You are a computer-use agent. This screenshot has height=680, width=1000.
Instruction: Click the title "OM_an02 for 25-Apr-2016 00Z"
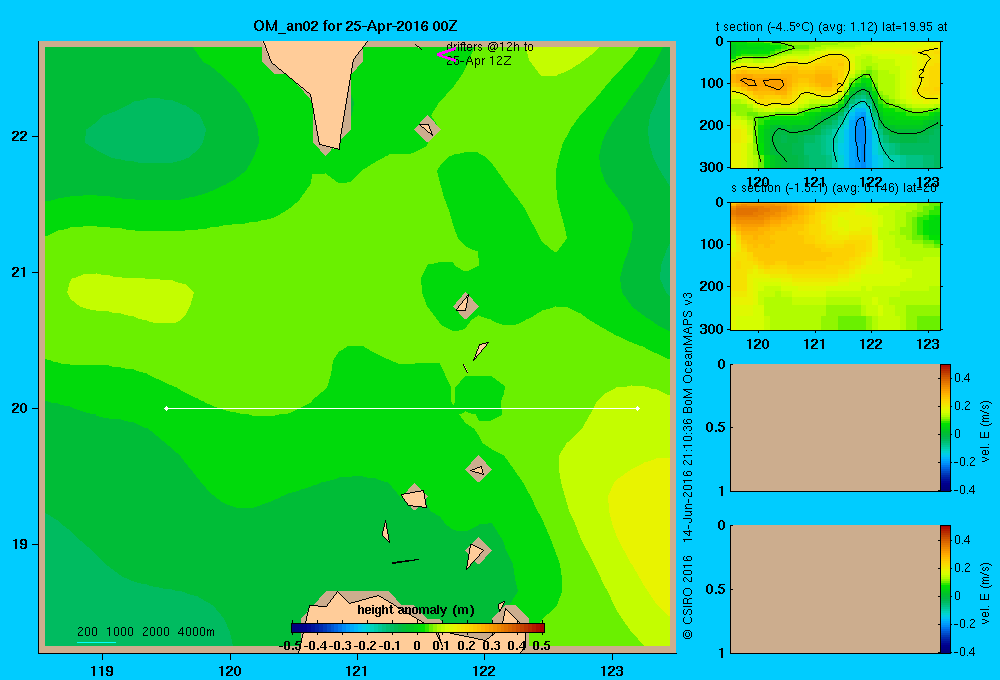[355, 26]
